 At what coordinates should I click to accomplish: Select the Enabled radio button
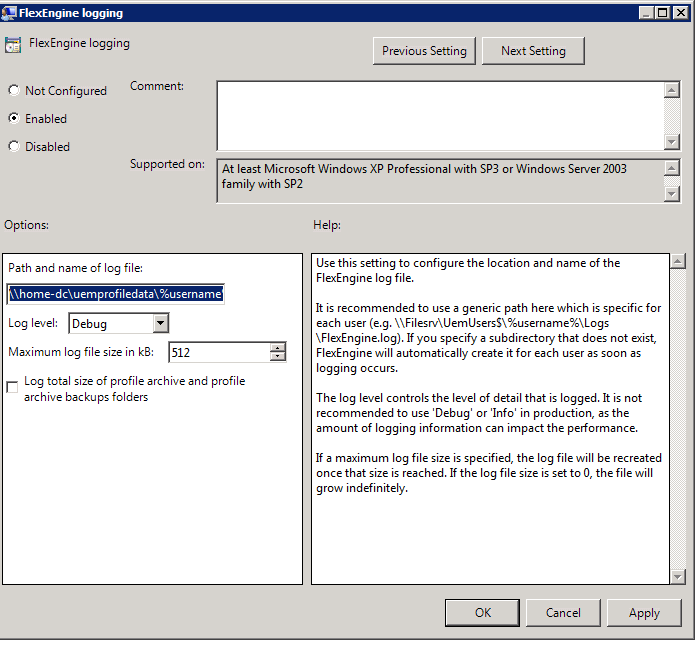[14, 118]
